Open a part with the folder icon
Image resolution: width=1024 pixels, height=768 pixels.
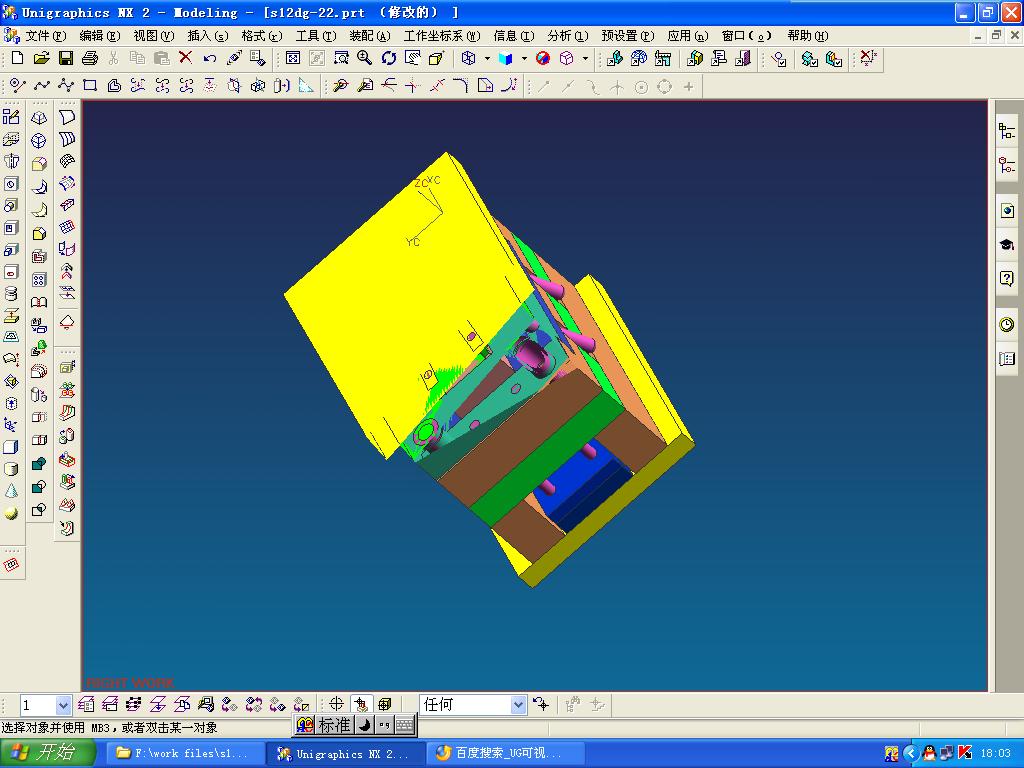[x=41, y=59]
